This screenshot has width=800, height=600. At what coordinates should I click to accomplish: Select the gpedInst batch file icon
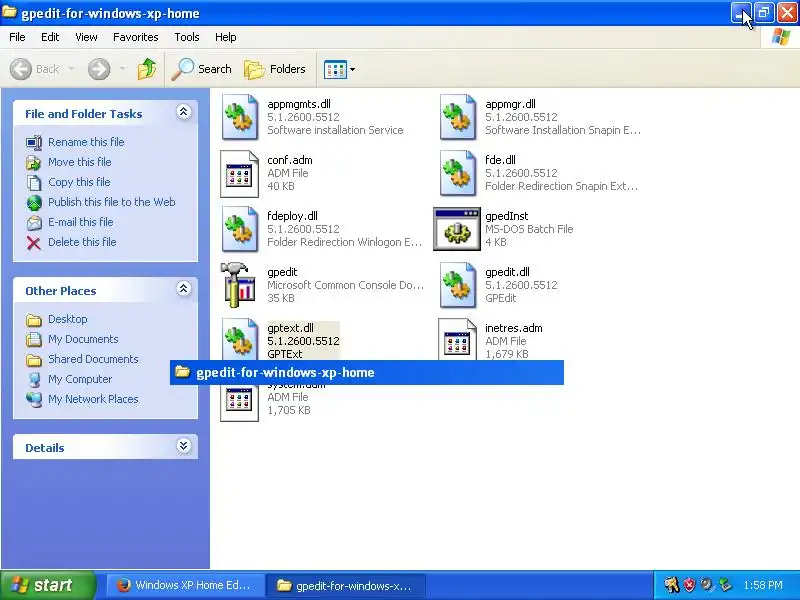tap(457, 229)
